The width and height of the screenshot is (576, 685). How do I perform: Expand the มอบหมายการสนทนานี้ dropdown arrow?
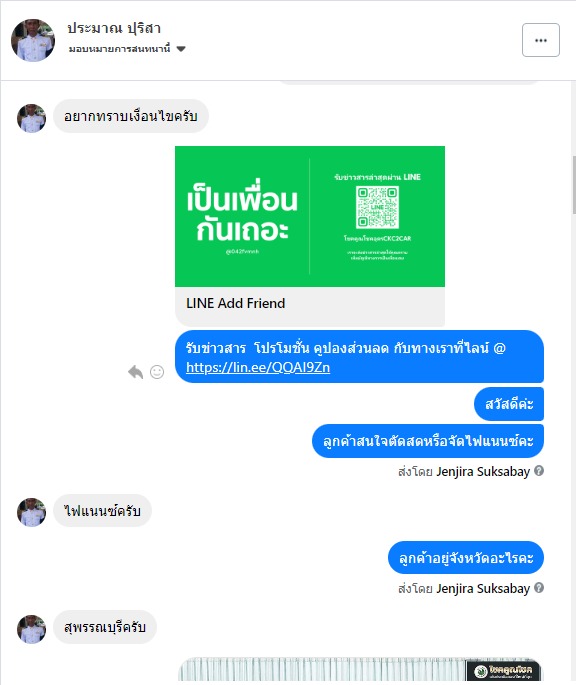[181, 49]
